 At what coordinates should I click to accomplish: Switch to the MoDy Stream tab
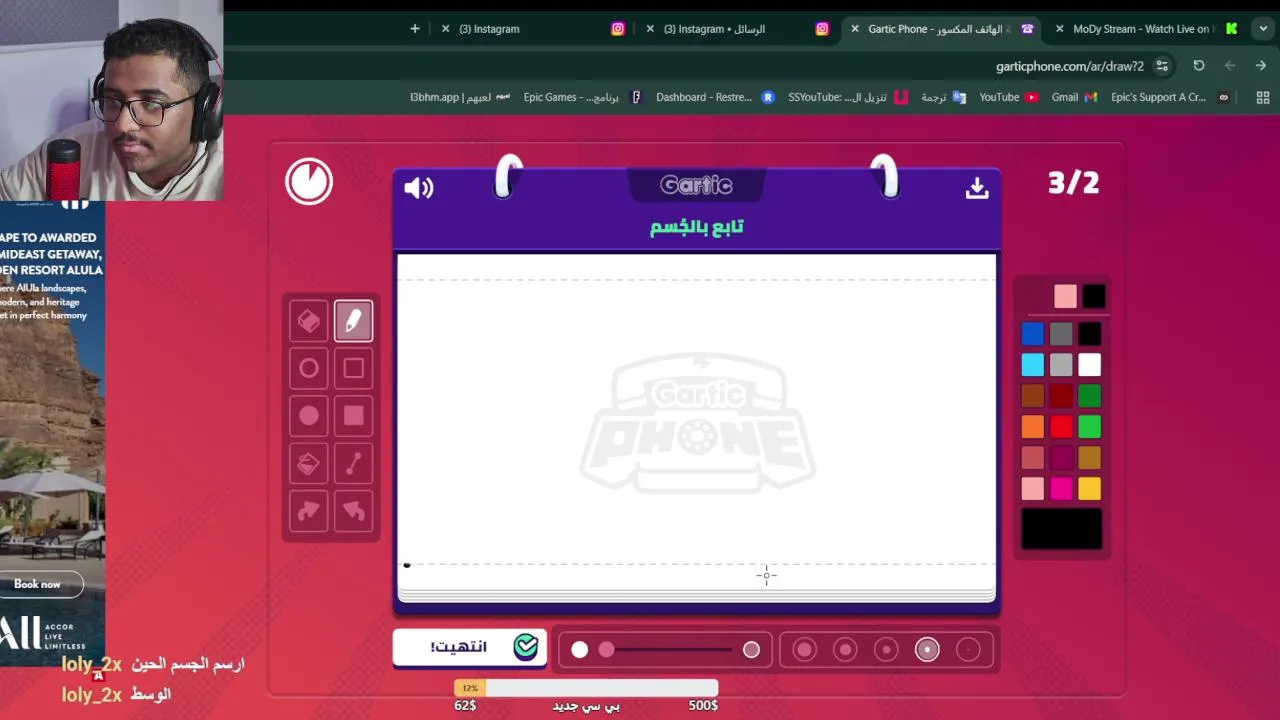coord(1146,29)
